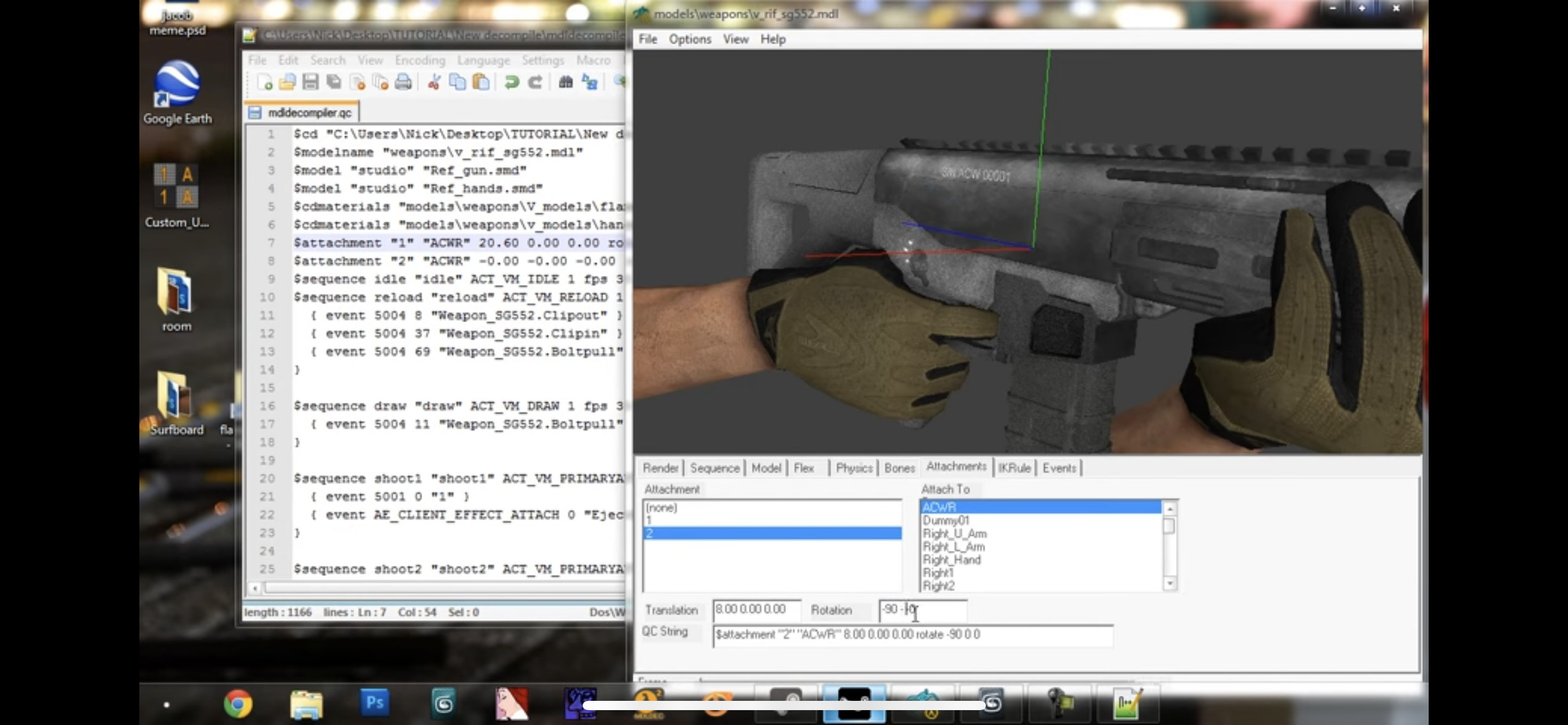The image size is (1568, 725).
Task: Open File Explorer from the taskbar
Action: [307, 704]
